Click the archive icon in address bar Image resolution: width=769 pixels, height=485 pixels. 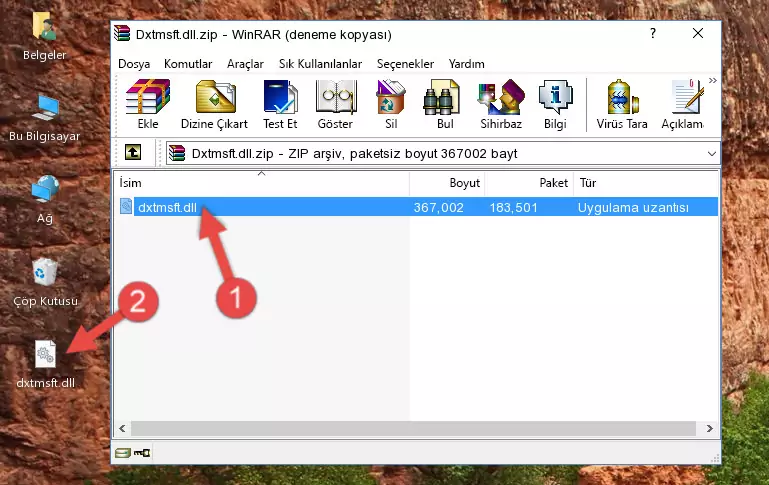pos(177,153)
